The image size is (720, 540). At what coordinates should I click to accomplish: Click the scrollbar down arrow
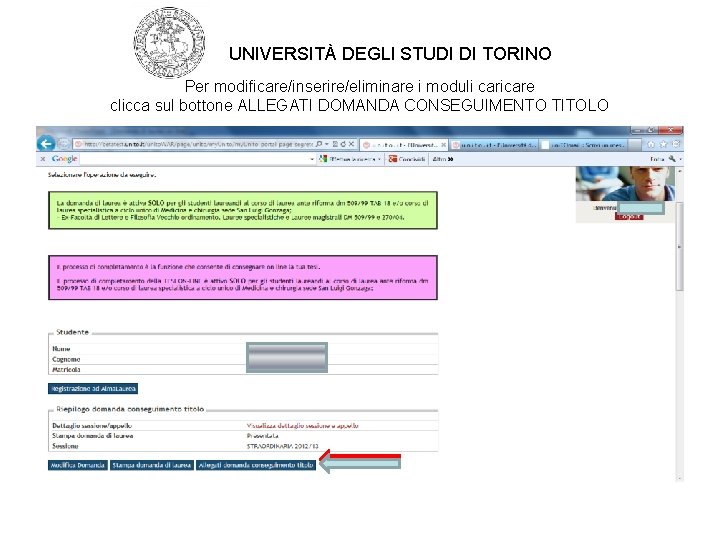tap(680, 478)
